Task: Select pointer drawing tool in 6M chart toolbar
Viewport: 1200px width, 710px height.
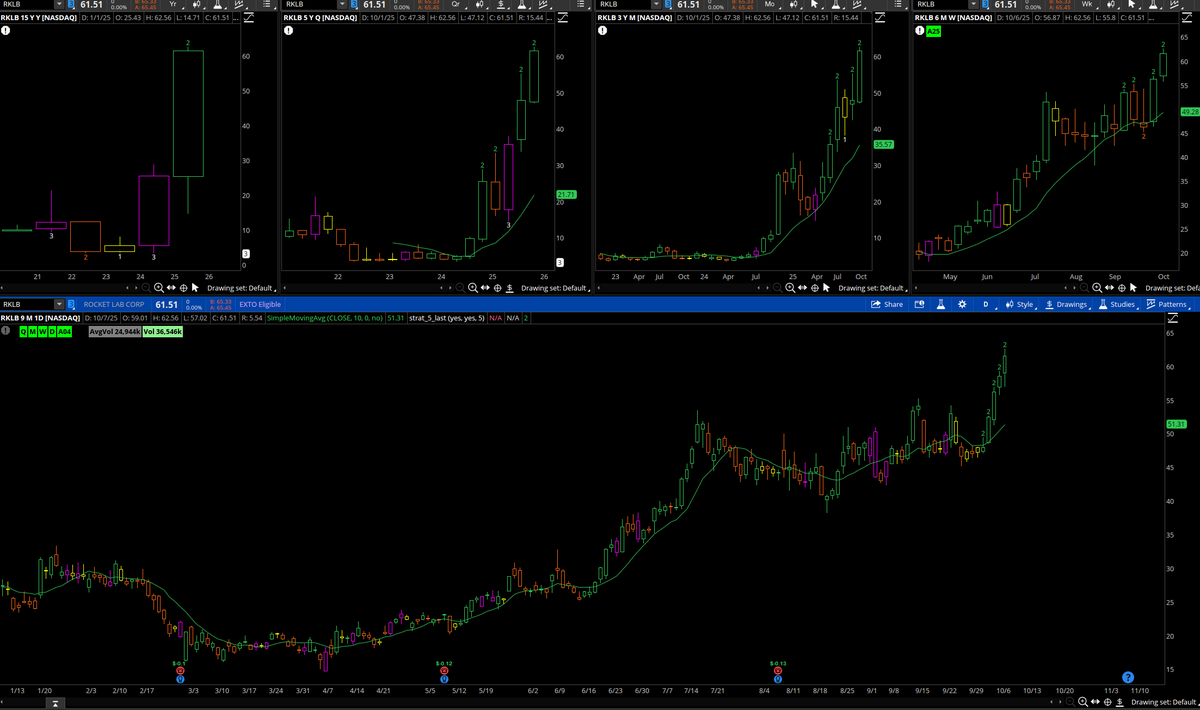Action: 1132,4
